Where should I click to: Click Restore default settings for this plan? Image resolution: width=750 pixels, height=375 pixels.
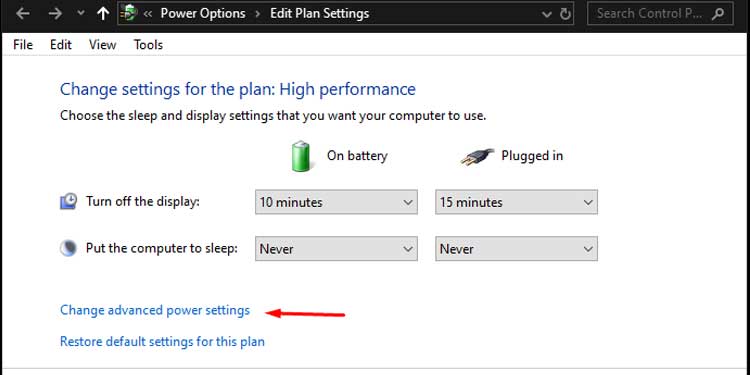coord(162,342)
